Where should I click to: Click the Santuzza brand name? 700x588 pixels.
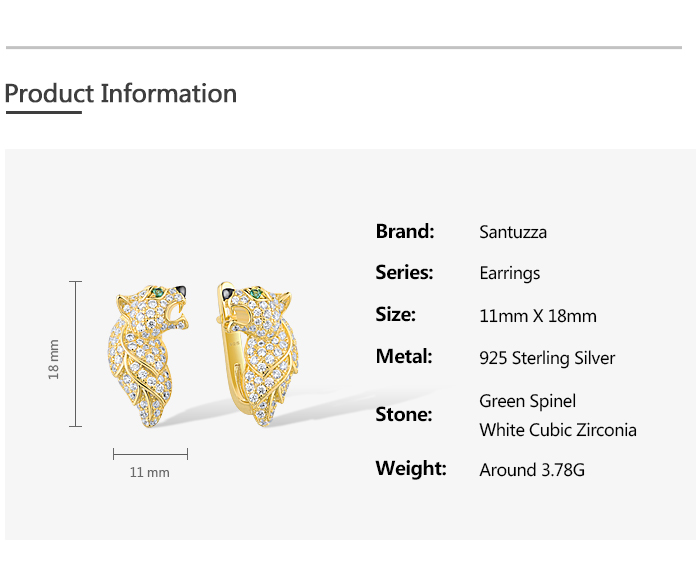(513, 233)
